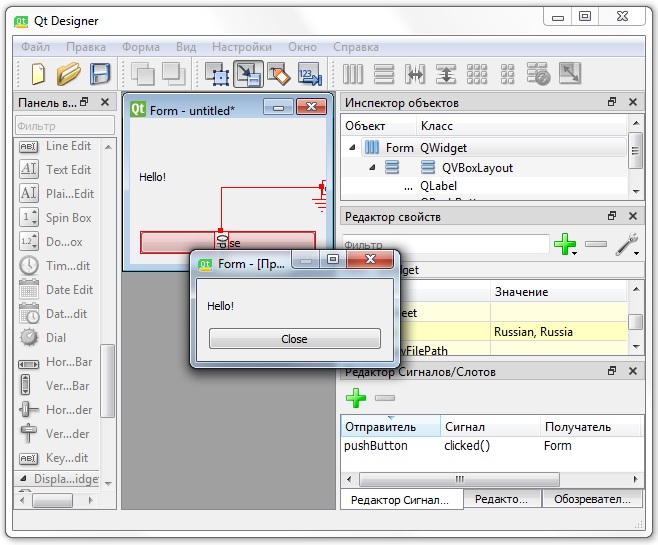Click the property editor filter field

(x=446, y=244)
